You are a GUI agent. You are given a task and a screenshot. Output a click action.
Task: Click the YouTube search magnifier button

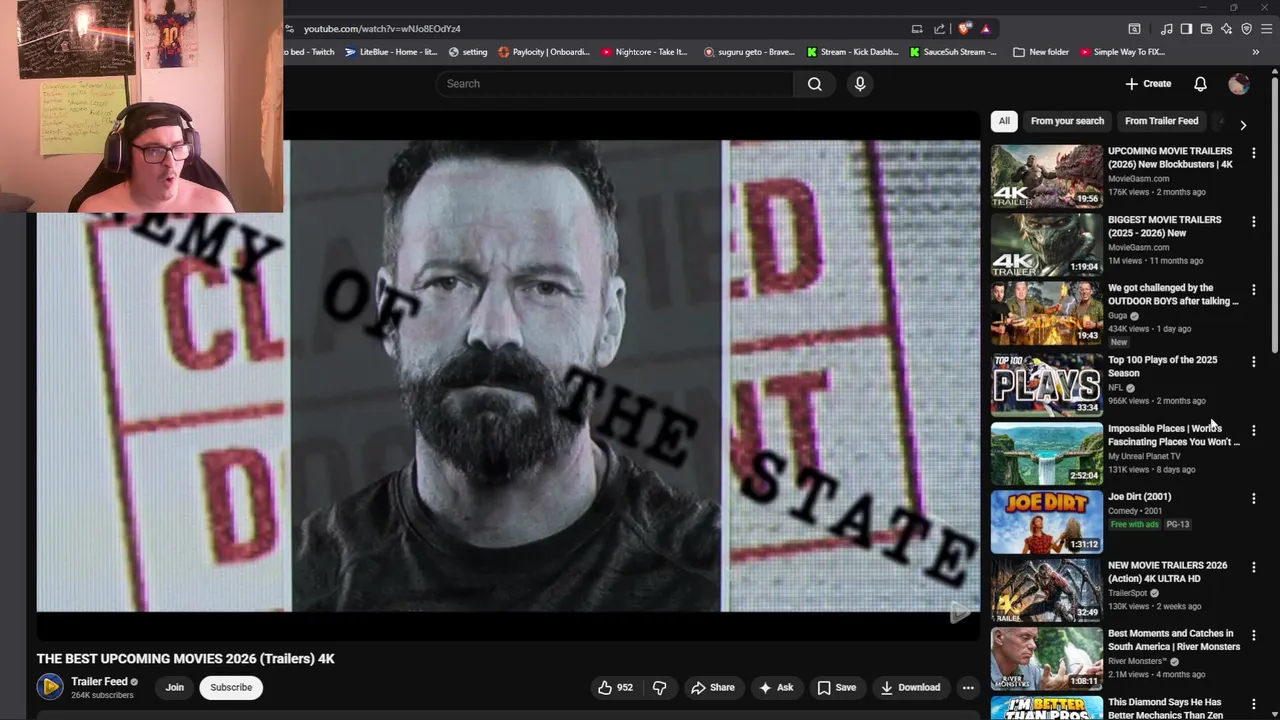[815, 84]
